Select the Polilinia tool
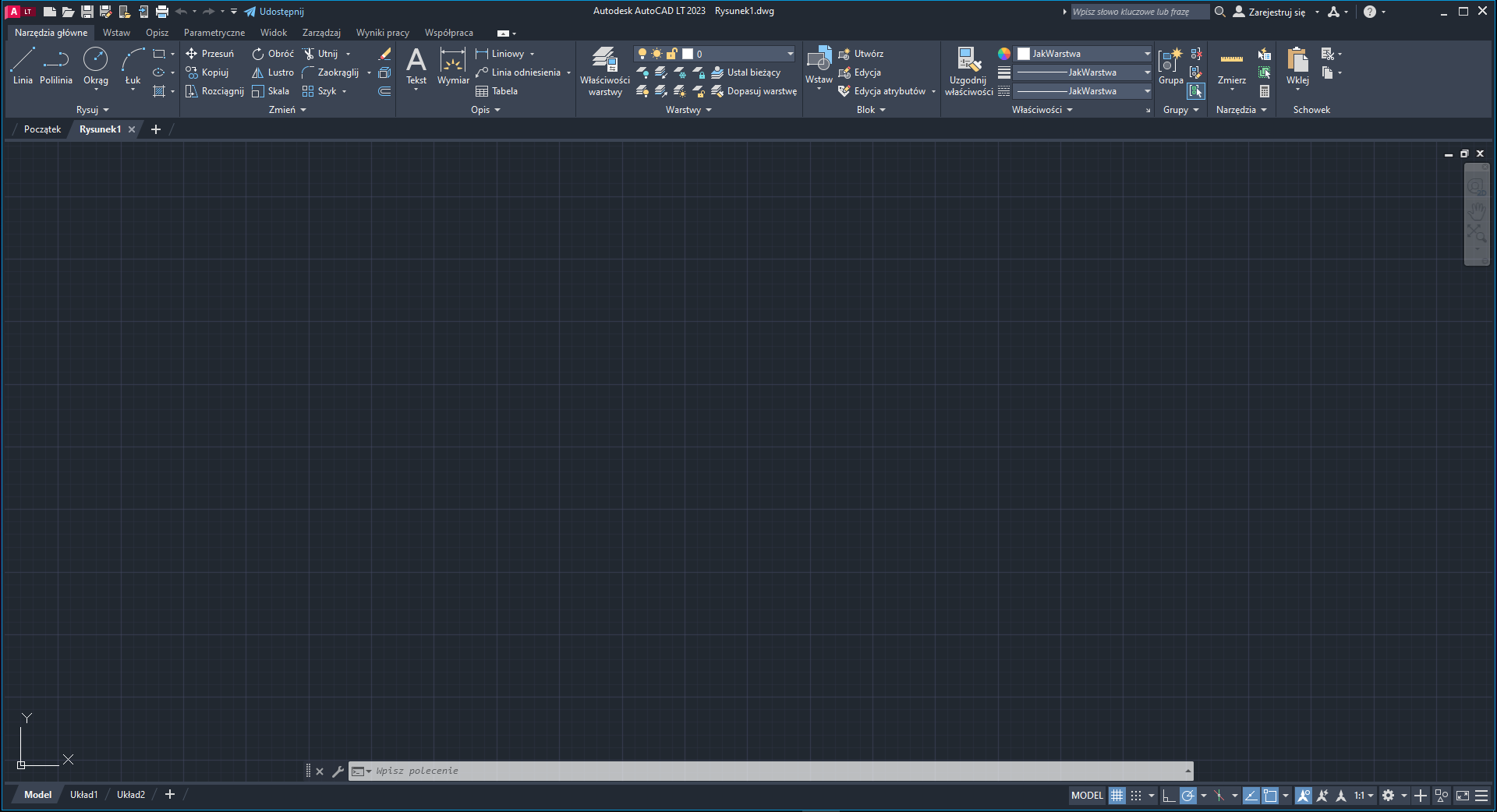The width and height of the screenshot is (1497, 812). [x=56, y=65]
